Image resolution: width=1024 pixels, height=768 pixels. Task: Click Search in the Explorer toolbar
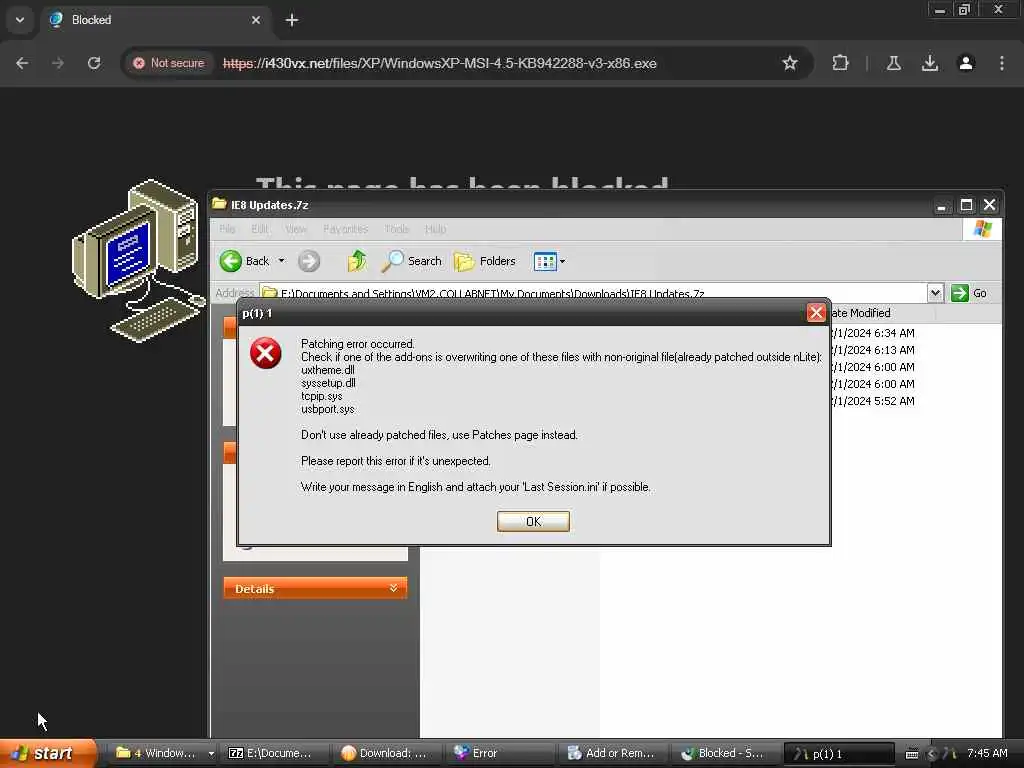[411, 261]
